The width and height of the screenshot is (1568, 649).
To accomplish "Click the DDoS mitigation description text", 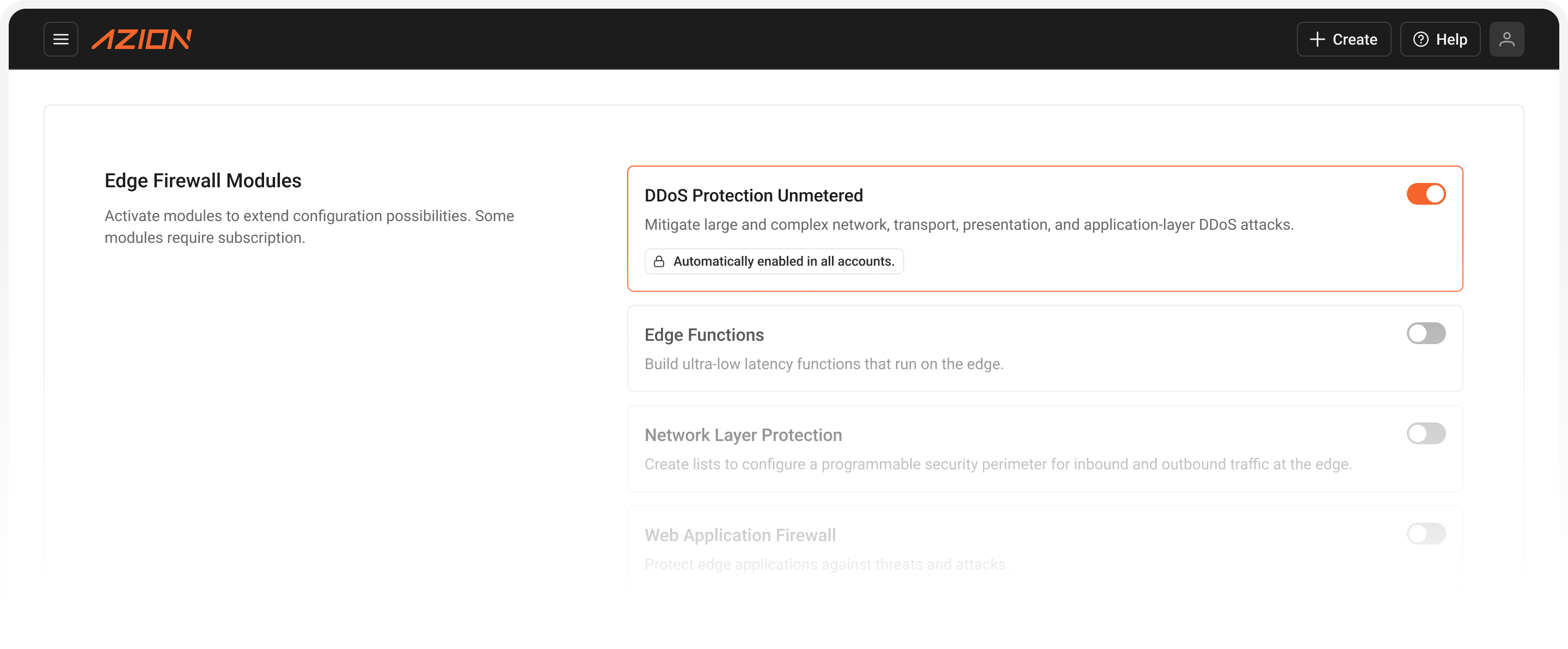I will 969,225.
